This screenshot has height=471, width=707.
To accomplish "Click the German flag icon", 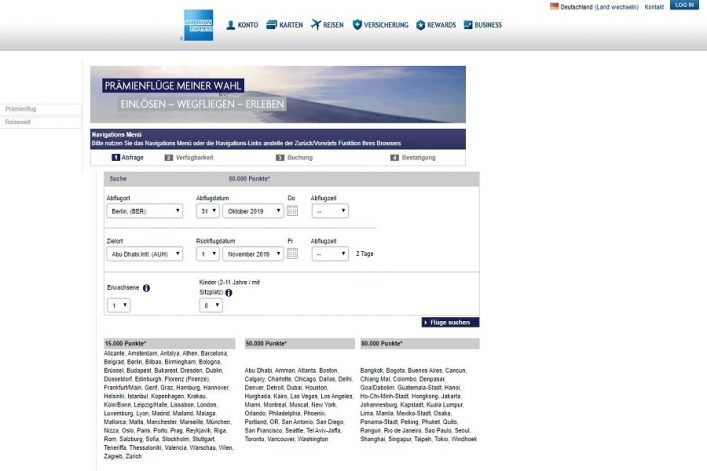I will [554, 6].
